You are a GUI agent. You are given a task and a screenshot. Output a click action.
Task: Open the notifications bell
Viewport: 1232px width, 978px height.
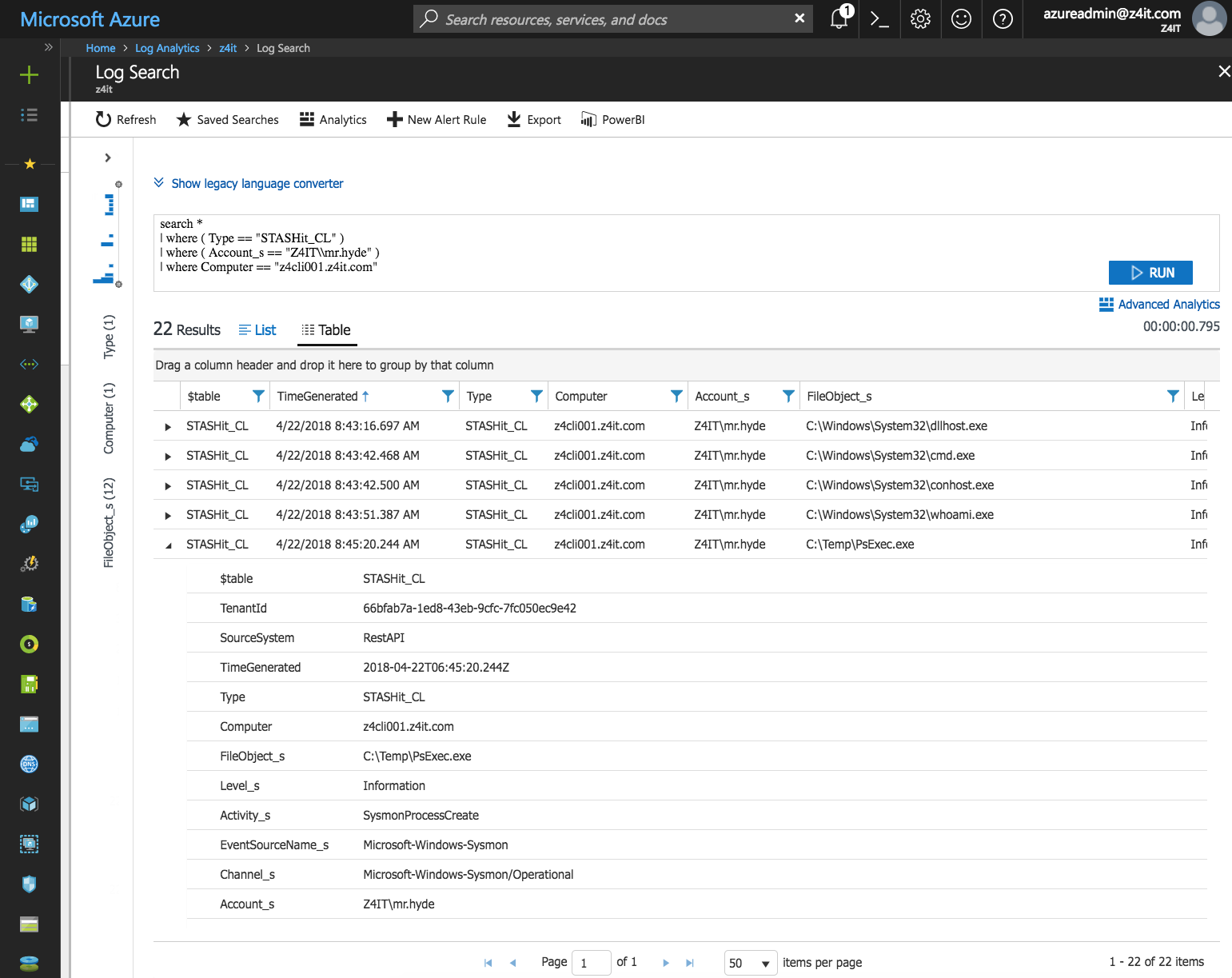tap(839, 18)
